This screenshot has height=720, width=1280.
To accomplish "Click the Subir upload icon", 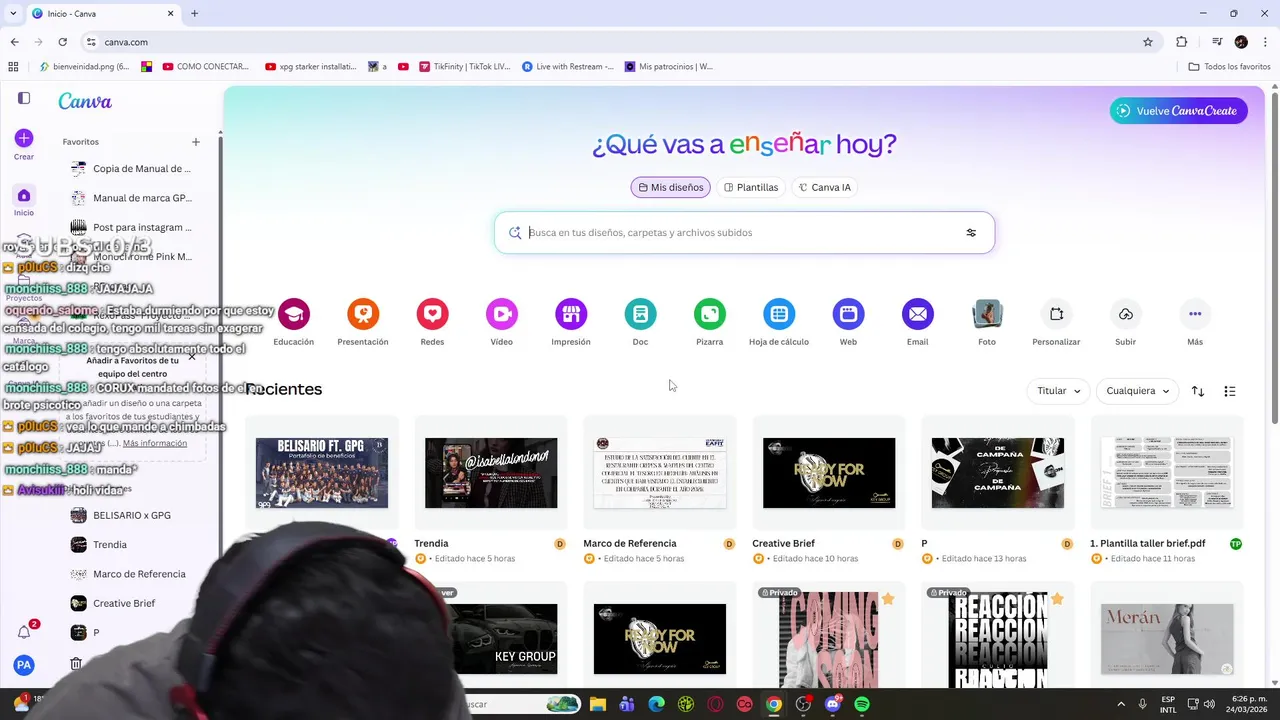I will coord(1126,314).
